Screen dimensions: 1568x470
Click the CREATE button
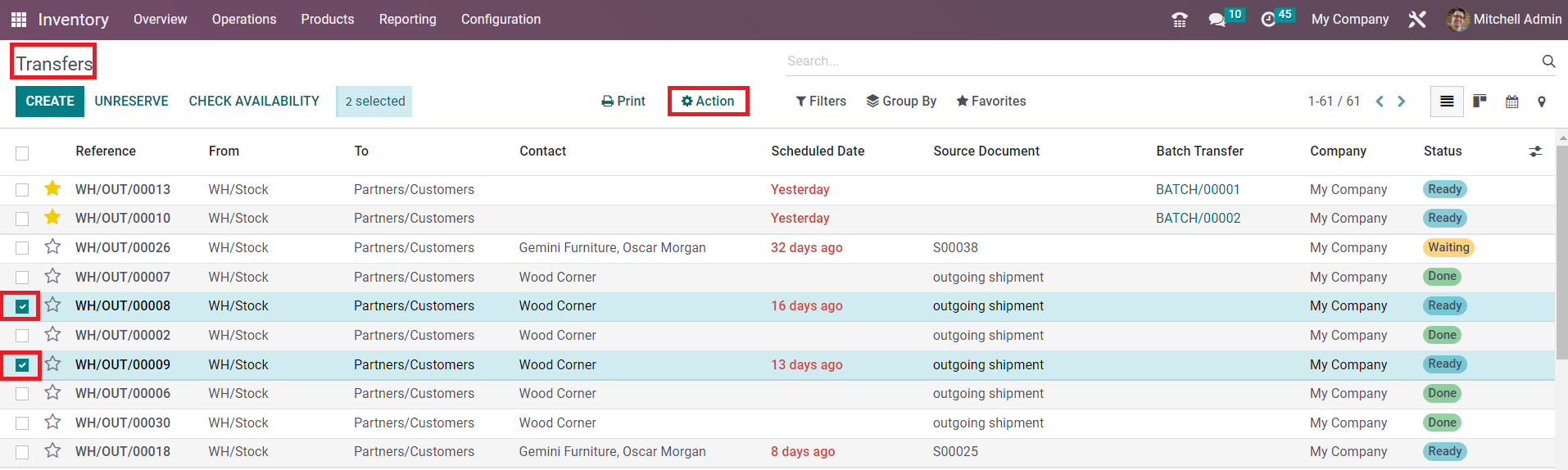50,102
